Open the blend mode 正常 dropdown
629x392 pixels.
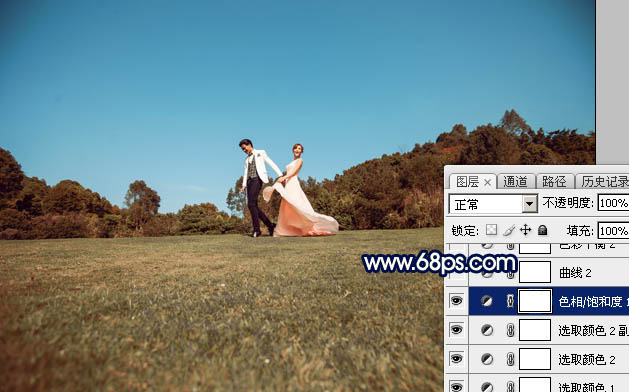click(x=530, y=204)
